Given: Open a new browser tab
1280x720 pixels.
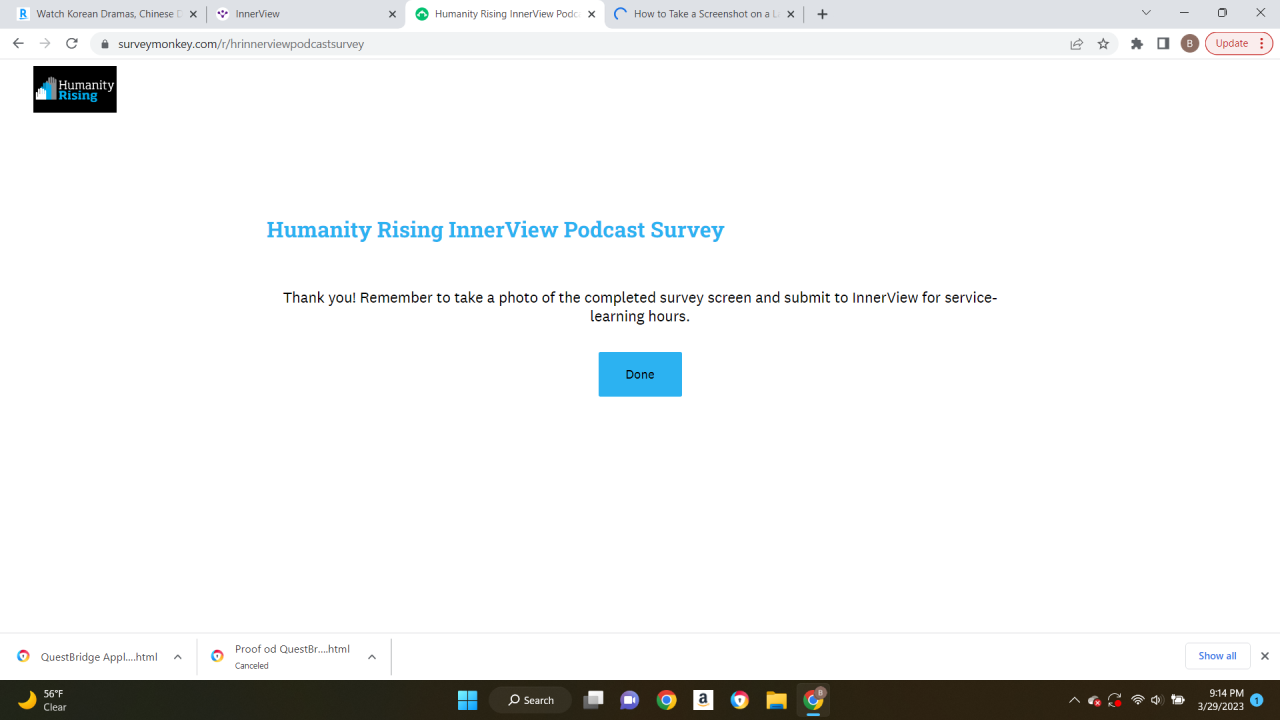Looking at the screenshot, I should click(x=822, y=15).
